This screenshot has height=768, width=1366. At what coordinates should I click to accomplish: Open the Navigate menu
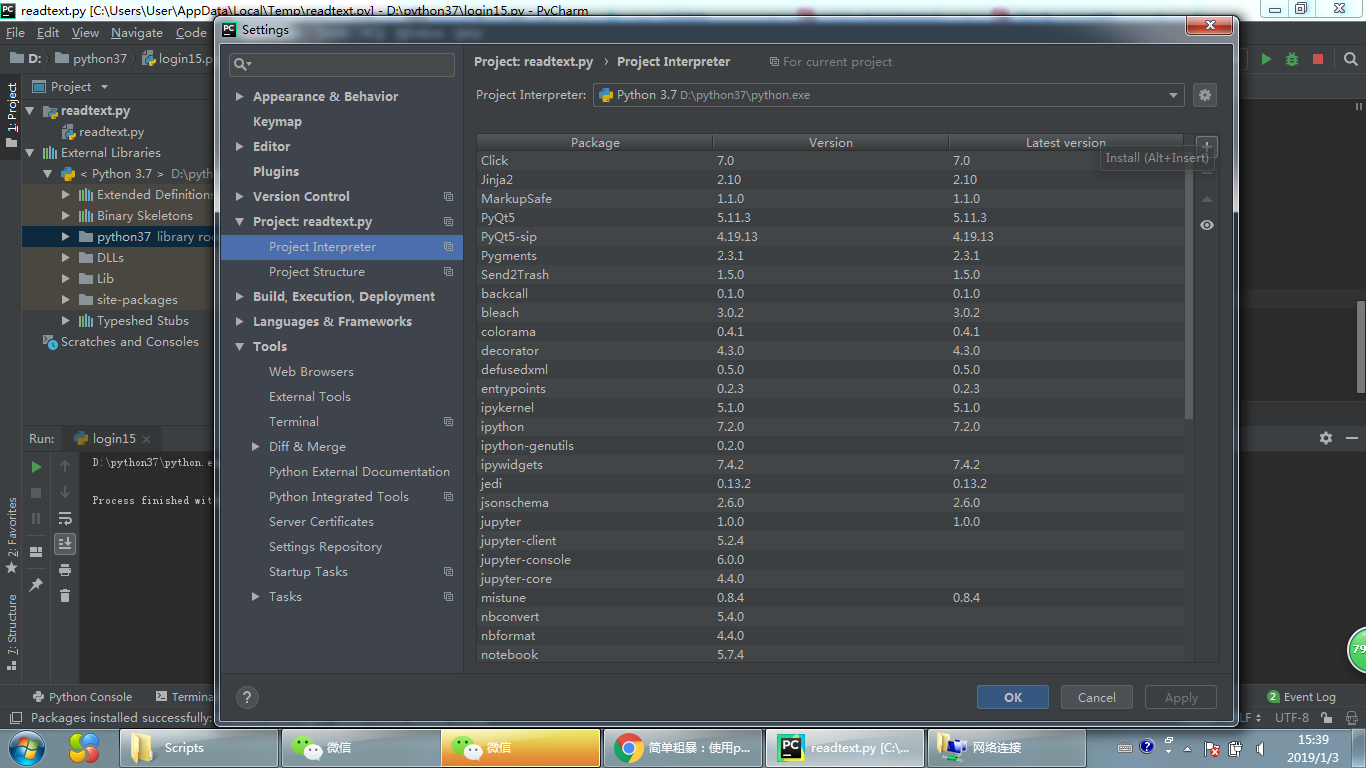136,32
